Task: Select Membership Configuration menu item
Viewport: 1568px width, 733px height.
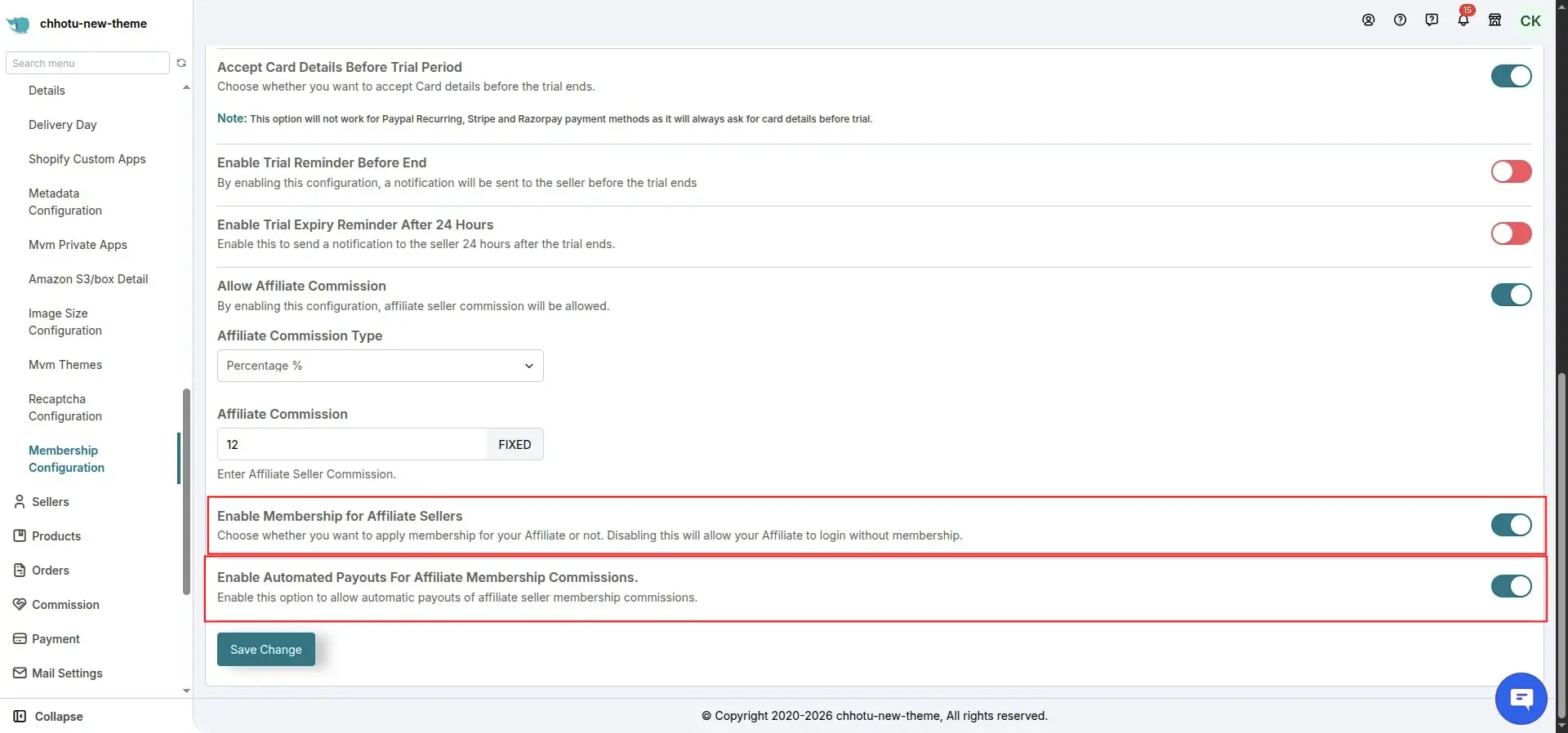Action: (67, 459)
